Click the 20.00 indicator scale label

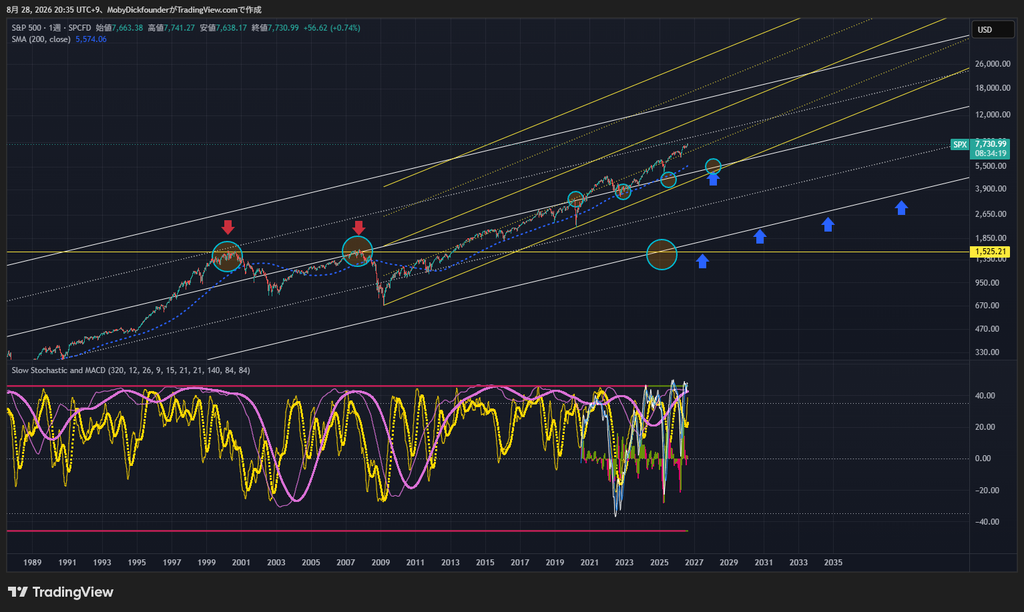point(985,427)
